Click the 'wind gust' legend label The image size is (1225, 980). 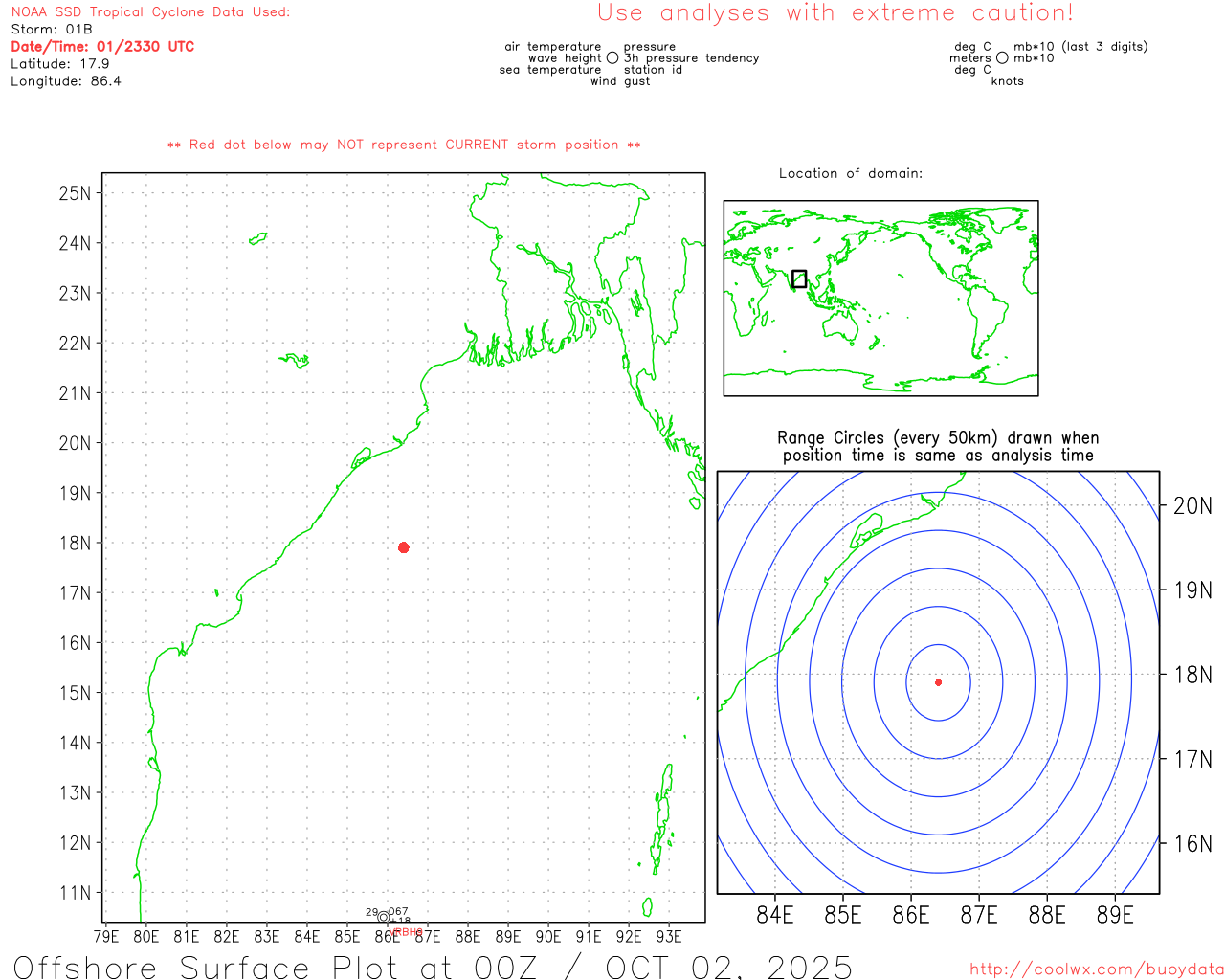click(x=620, y=81)
